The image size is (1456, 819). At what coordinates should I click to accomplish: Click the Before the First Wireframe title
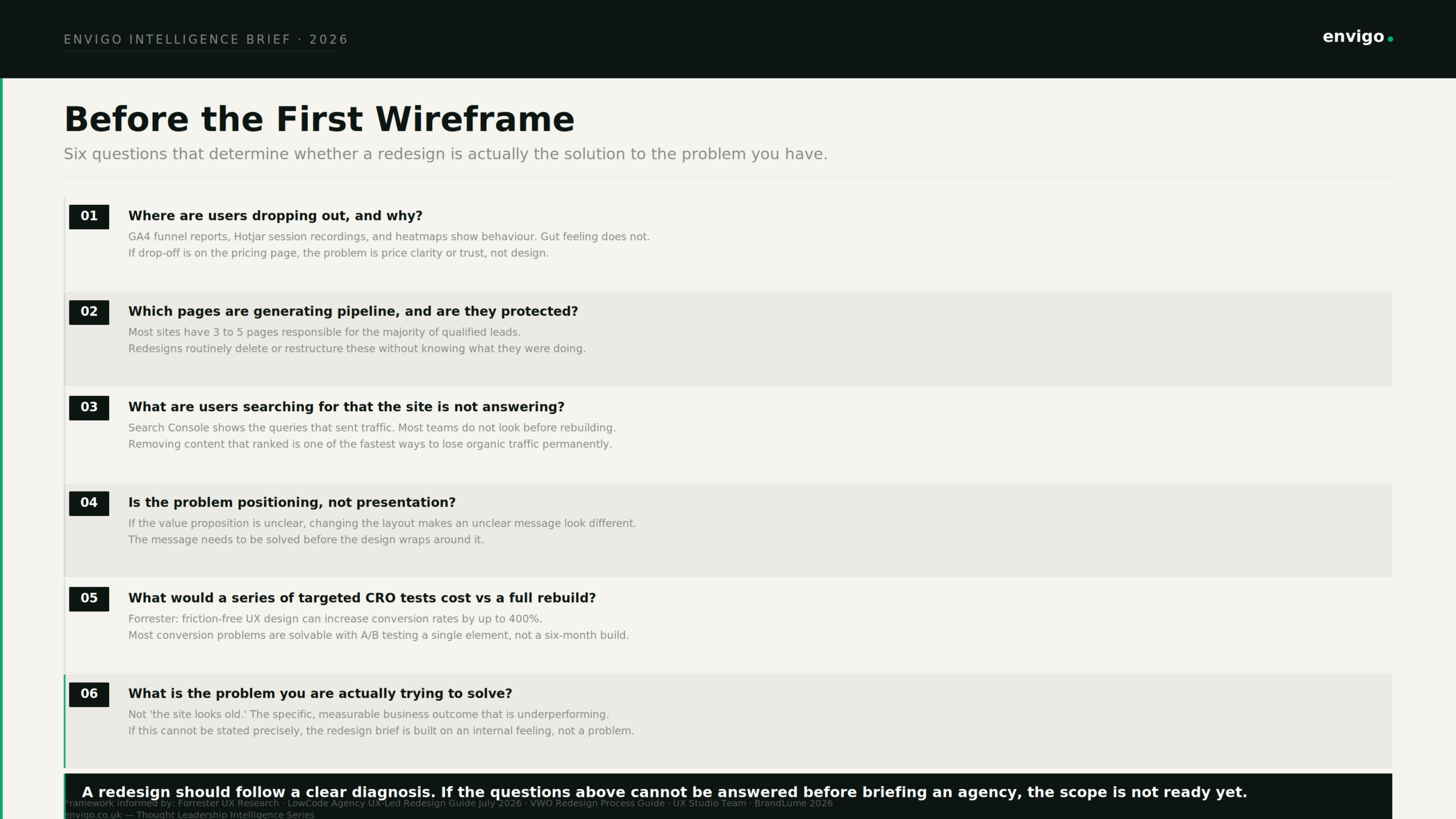tap(319, 119)
